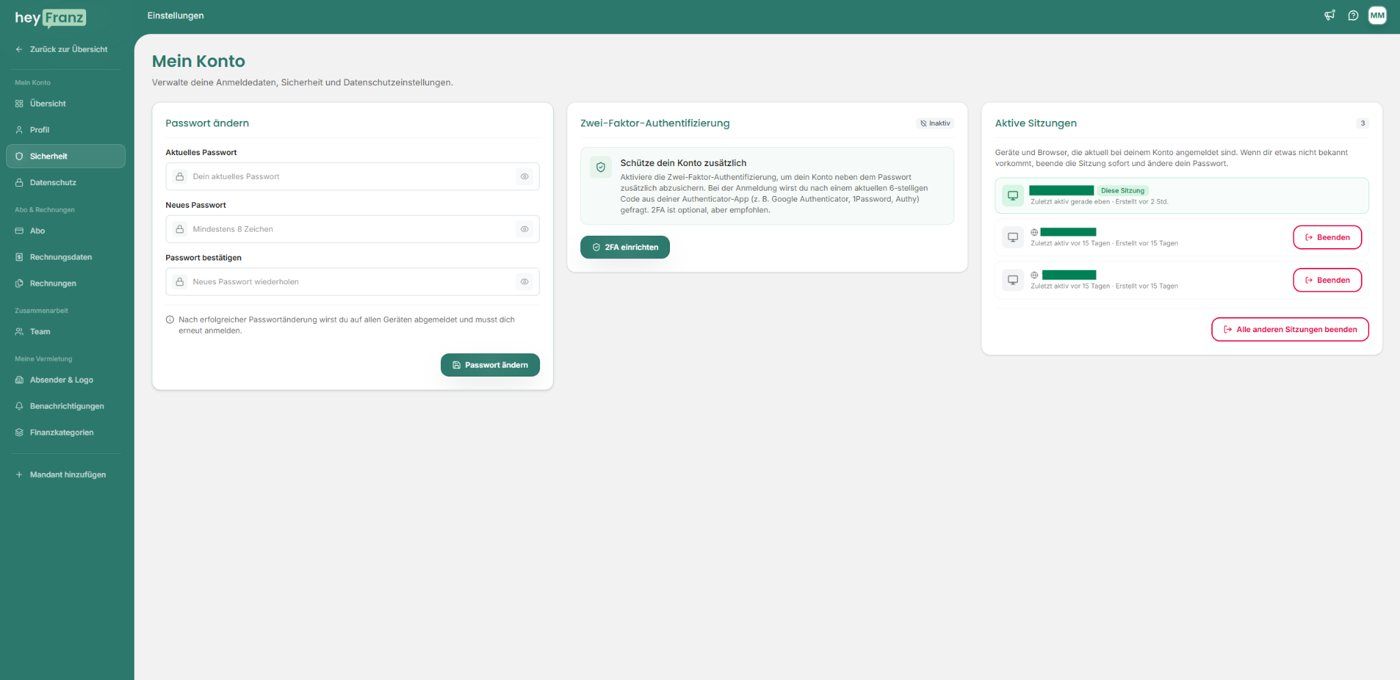
Task: Focus the Aktuelles Passwort field
Action: click(352, 176)
